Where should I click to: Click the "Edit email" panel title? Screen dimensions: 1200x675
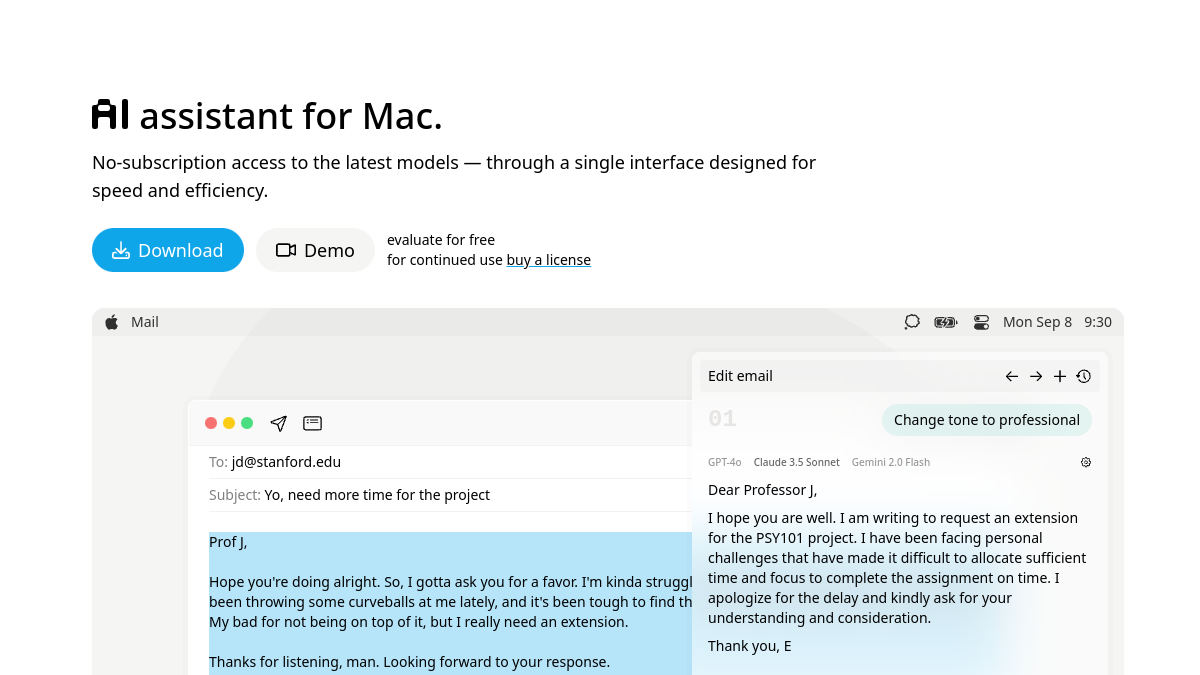click(740, 376)
